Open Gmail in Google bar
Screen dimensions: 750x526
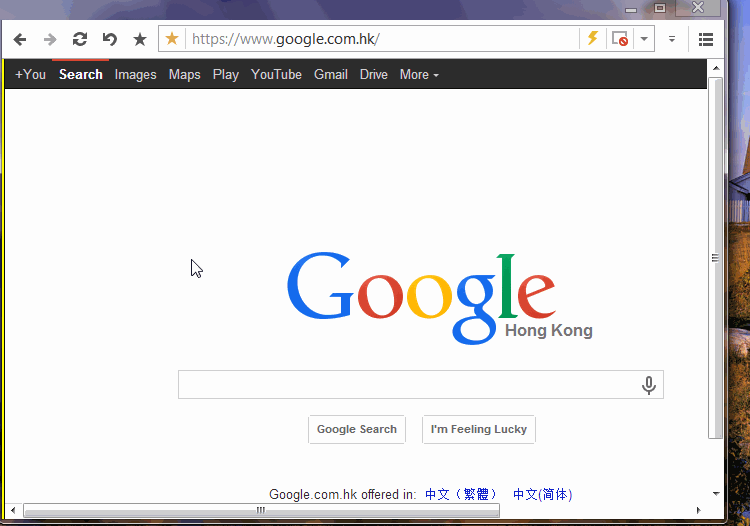[331, 74]
